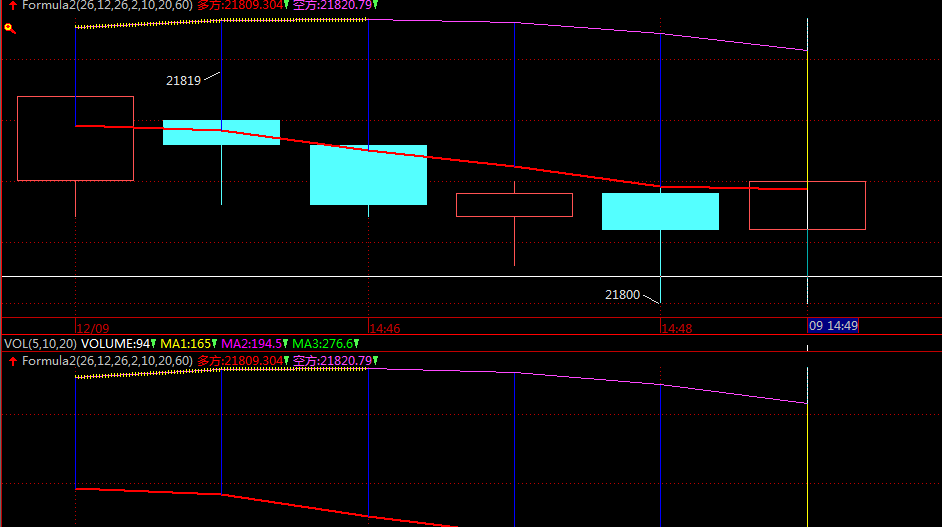This screenshot has width=942, height=527.
Task: Click 多方:21809.304 in the pane below the VOL row
Action: pyautogui.click(x=240, y=361)
